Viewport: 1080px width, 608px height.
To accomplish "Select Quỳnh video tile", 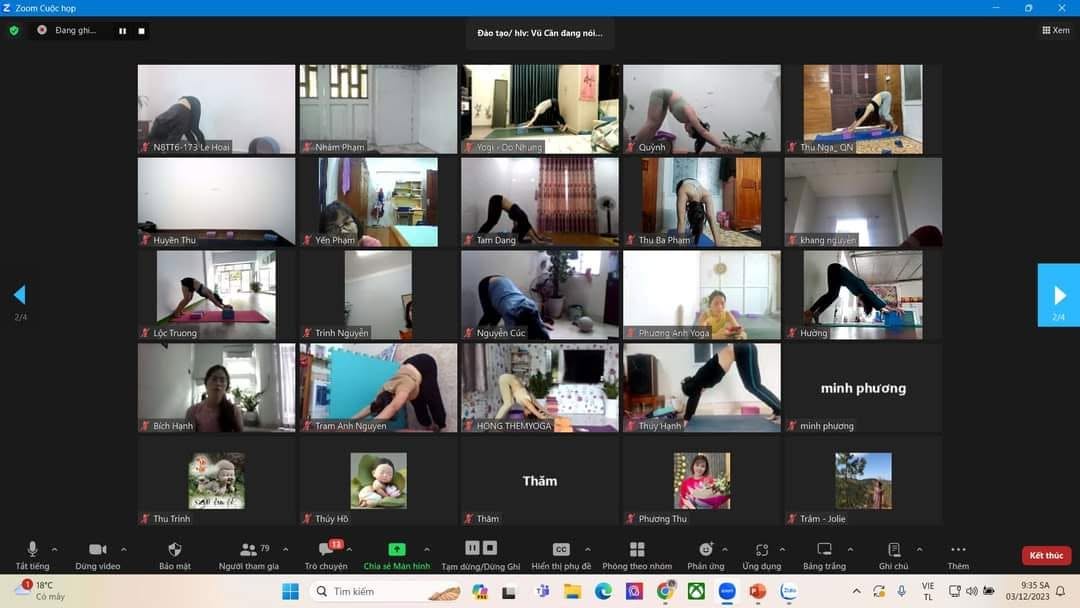I will coord(702,109).
